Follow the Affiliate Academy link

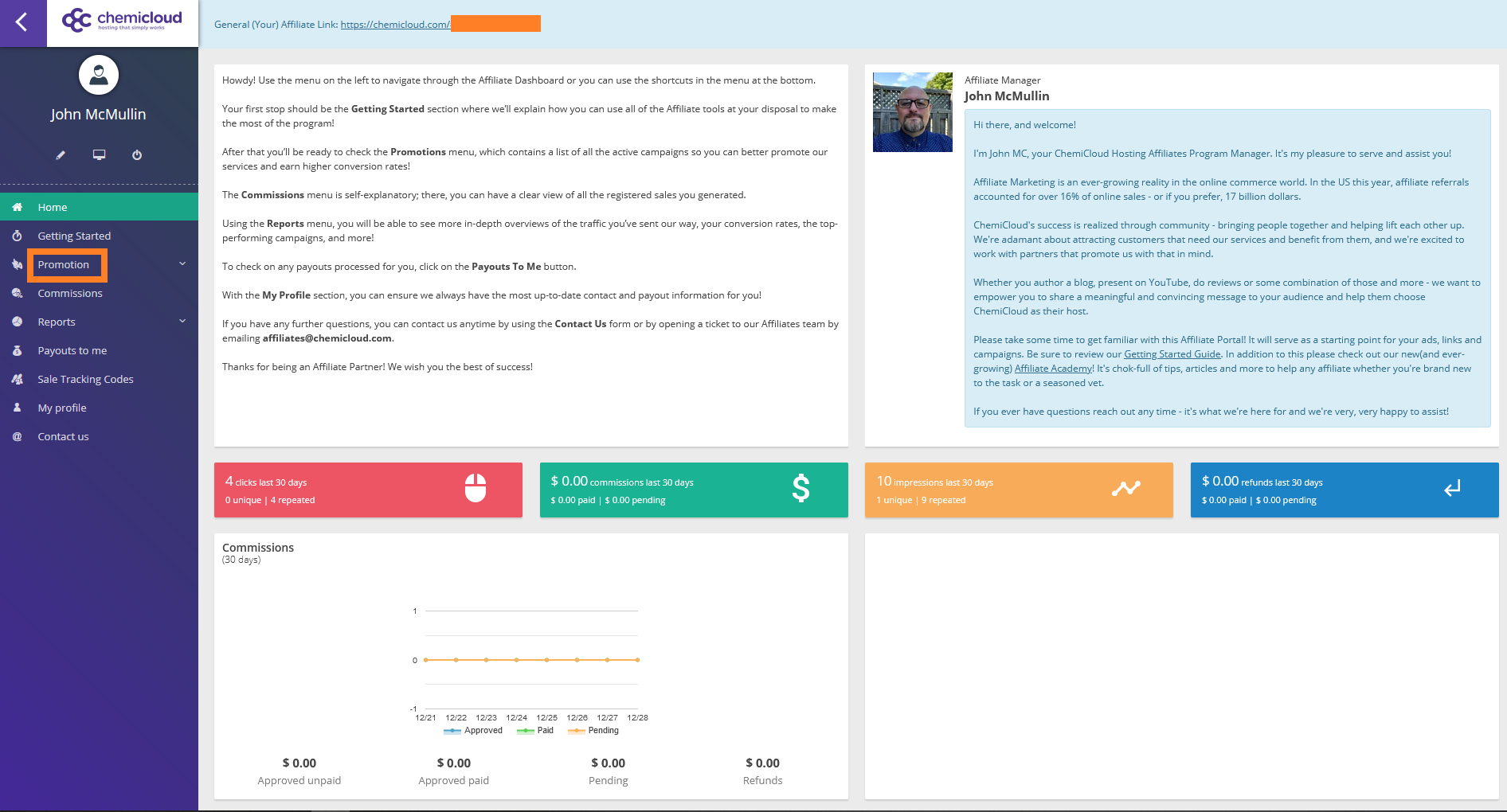coord(1053,369)
